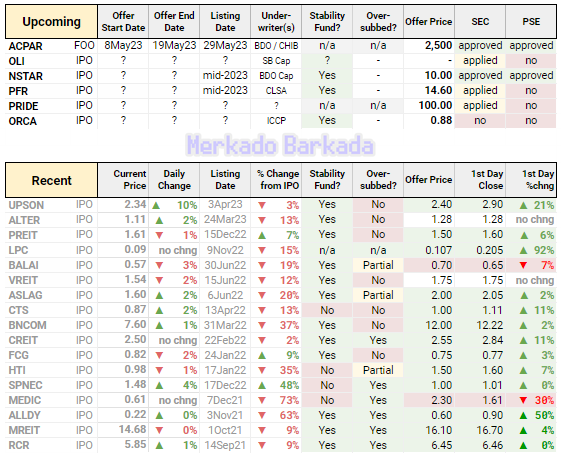The width and height of the screenshot is (561, 456).
Task: Select the PREIT row ticker
Action: (23, 235)
